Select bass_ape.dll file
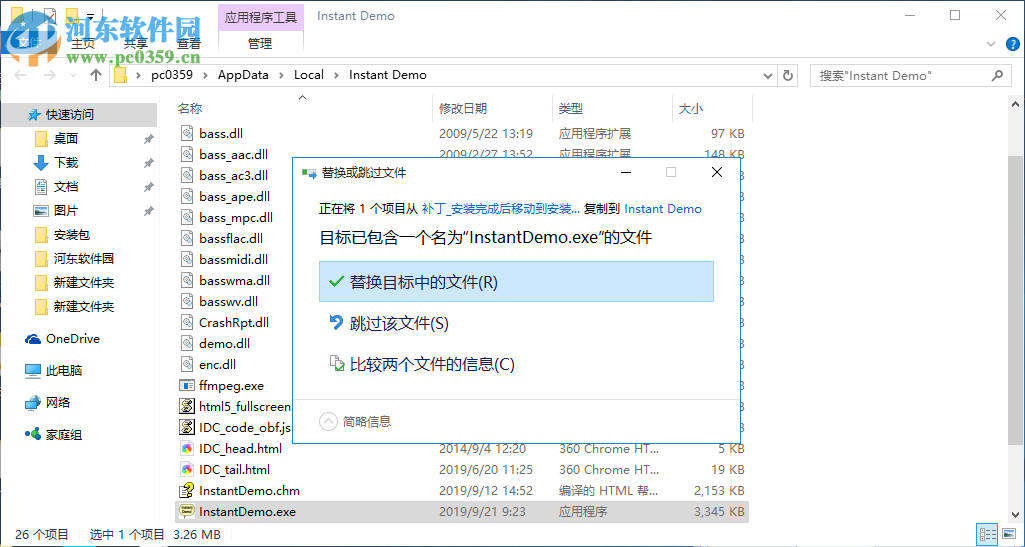Viewport: 1025px width, 547px height. (x=234, y=197)
